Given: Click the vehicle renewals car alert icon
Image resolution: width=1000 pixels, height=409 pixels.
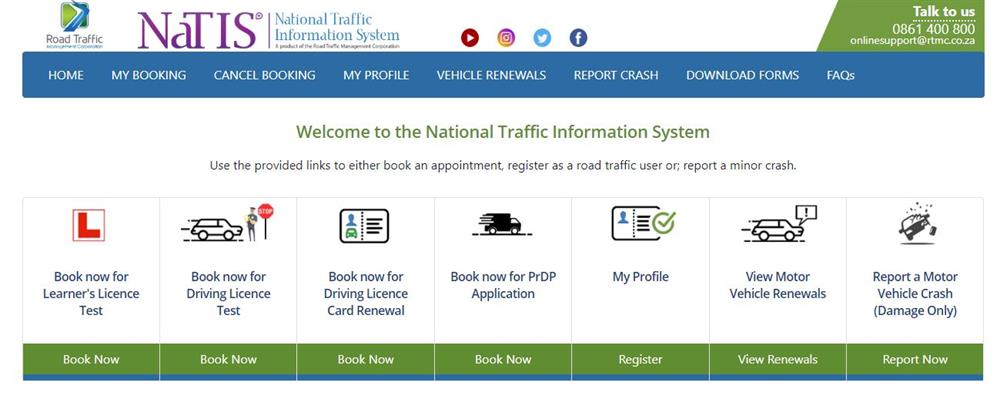Looking at the screenshot, I should click(779, 223).
